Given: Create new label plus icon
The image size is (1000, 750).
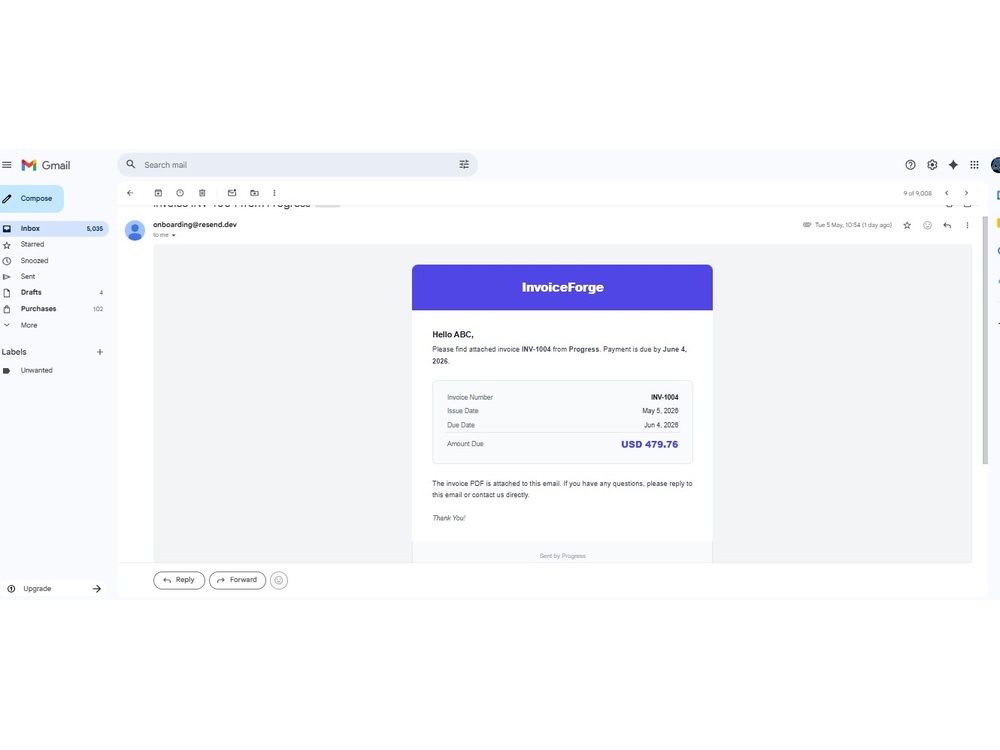Looking at the screenshot, I should (99, 352).
